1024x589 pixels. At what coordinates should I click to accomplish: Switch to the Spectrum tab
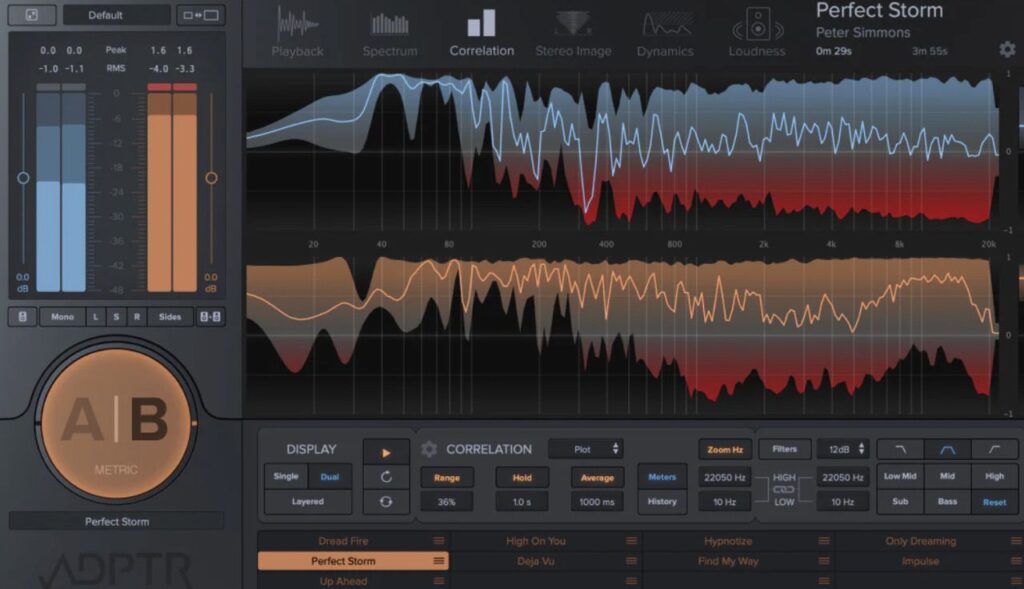point(390,31)
